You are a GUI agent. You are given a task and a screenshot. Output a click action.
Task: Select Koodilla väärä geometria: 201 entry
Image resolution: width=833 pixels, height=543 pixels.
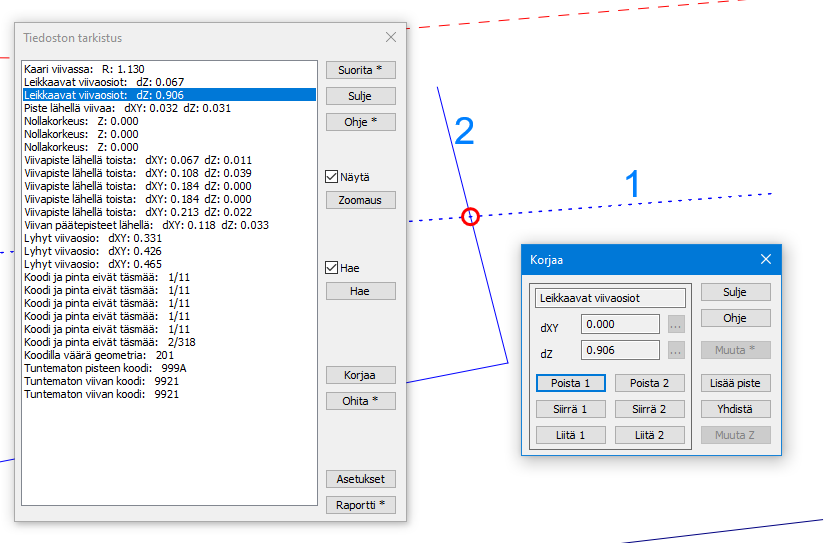tap(99, 355)
